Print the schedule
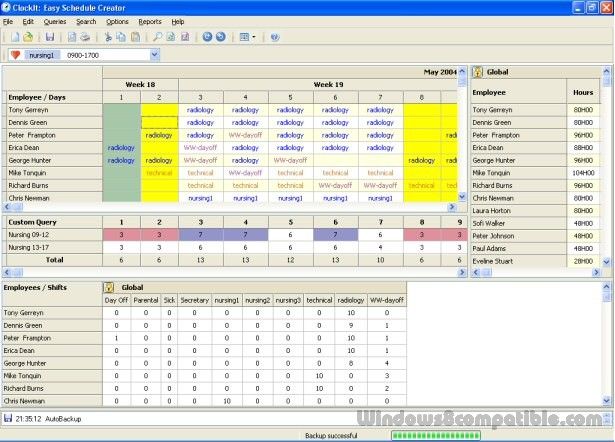 pyautogui.click(x=85, y=37)
